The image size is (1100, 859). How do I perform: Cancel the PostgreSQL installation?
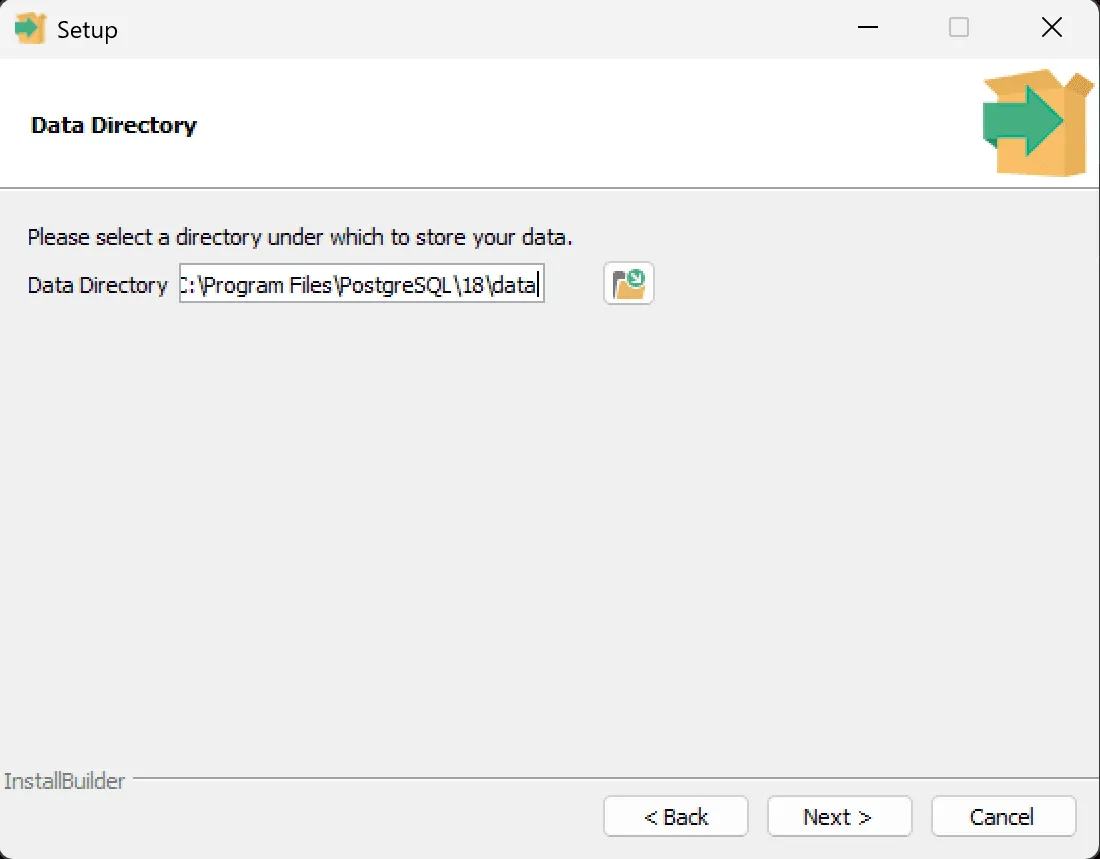pyautogui.click(x=1003, y=816)
